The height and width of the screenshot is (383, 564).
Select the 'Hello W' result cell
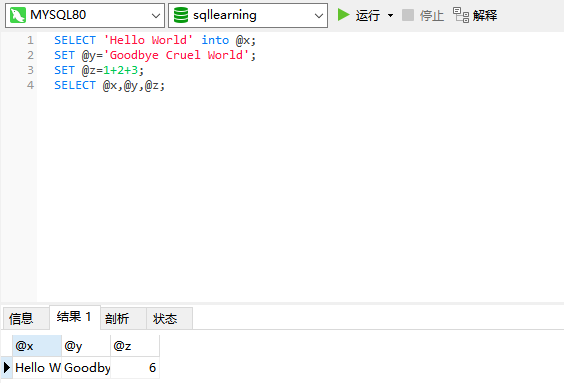37,368
